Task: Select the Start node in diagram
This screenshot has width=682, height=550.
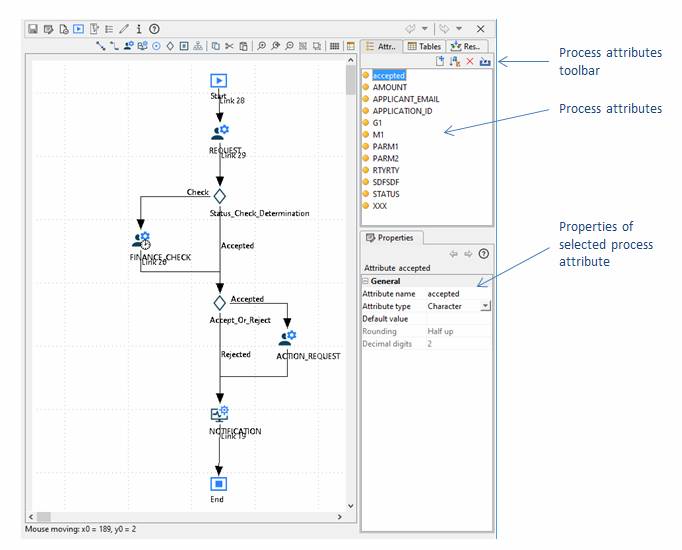Action: 219,81
